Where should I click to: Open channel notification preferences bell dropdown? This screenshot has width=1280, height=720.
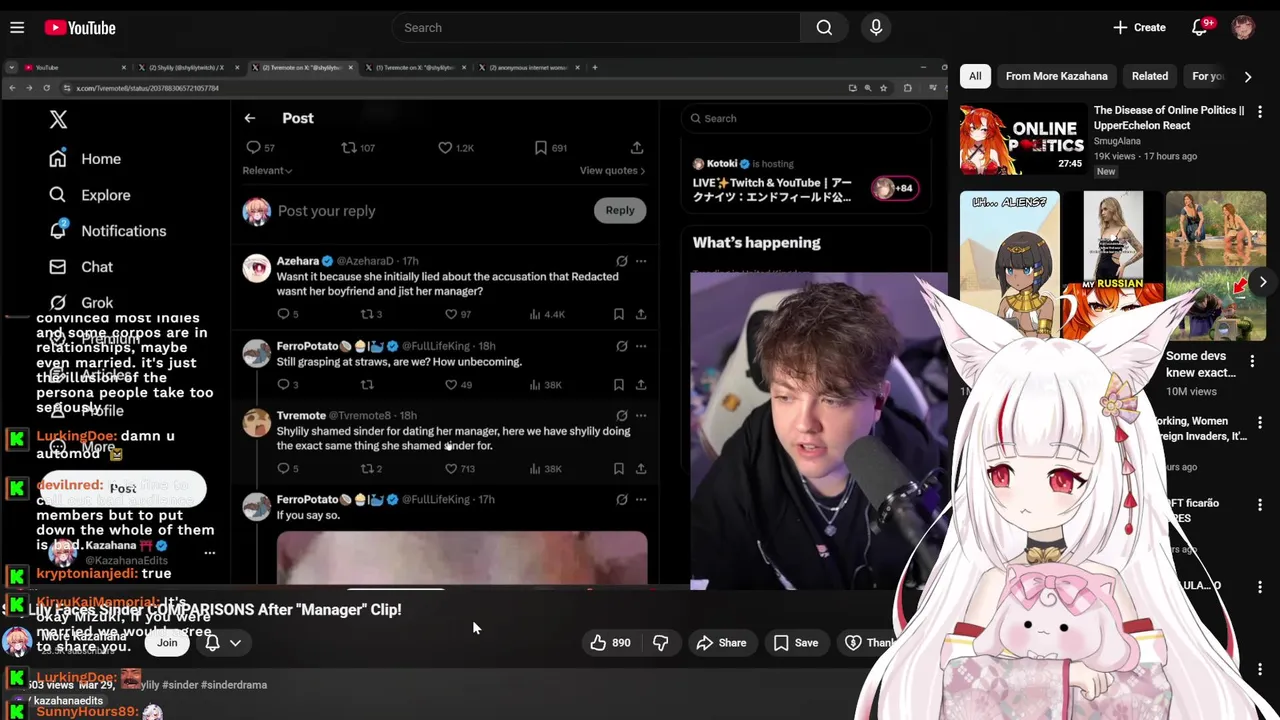(x=223, y=643)
